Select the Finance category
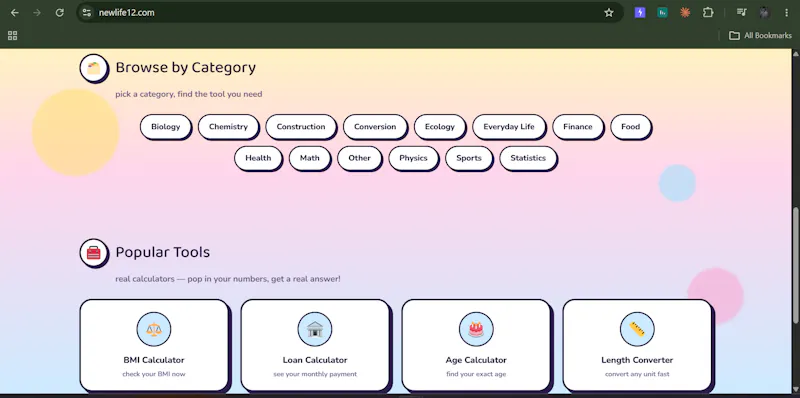Screen dimensions: 800x398 578,127
